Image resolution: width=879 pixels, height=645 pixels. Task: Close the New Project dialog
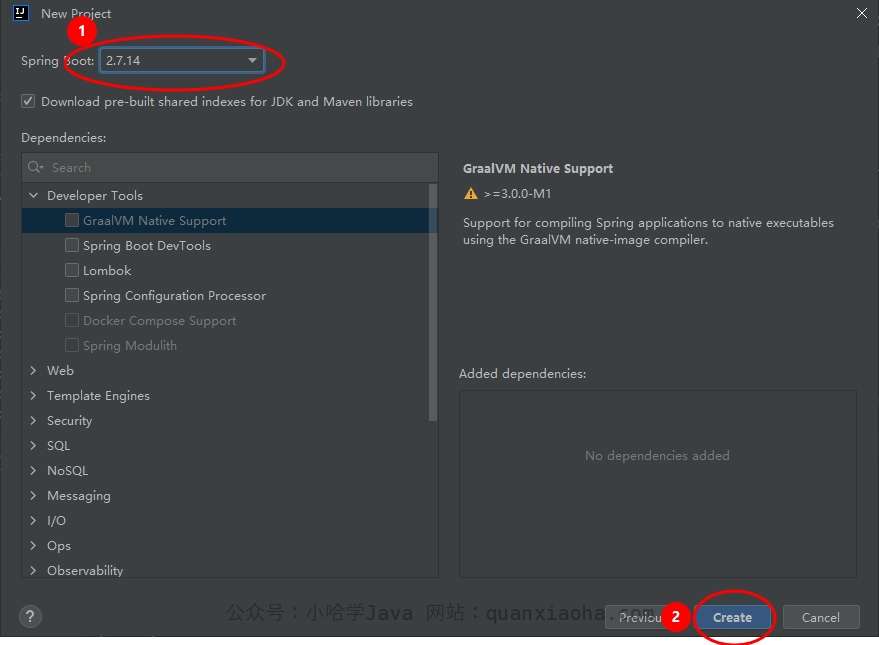862,13
